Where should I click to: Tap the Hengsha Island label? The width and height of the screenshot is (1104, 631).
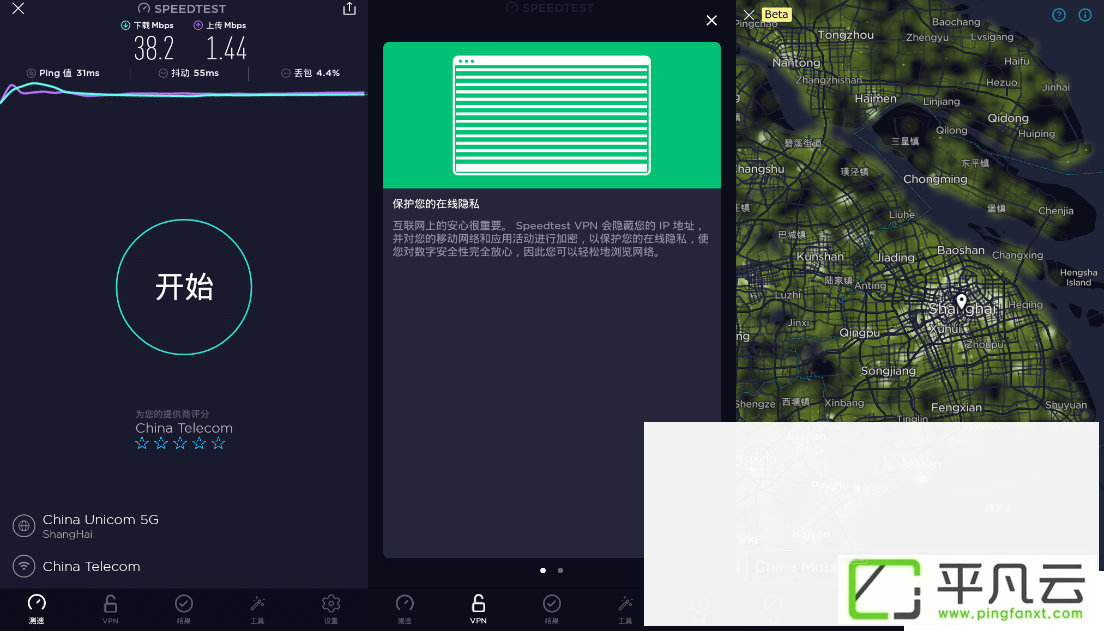[x=1078, y=277]
